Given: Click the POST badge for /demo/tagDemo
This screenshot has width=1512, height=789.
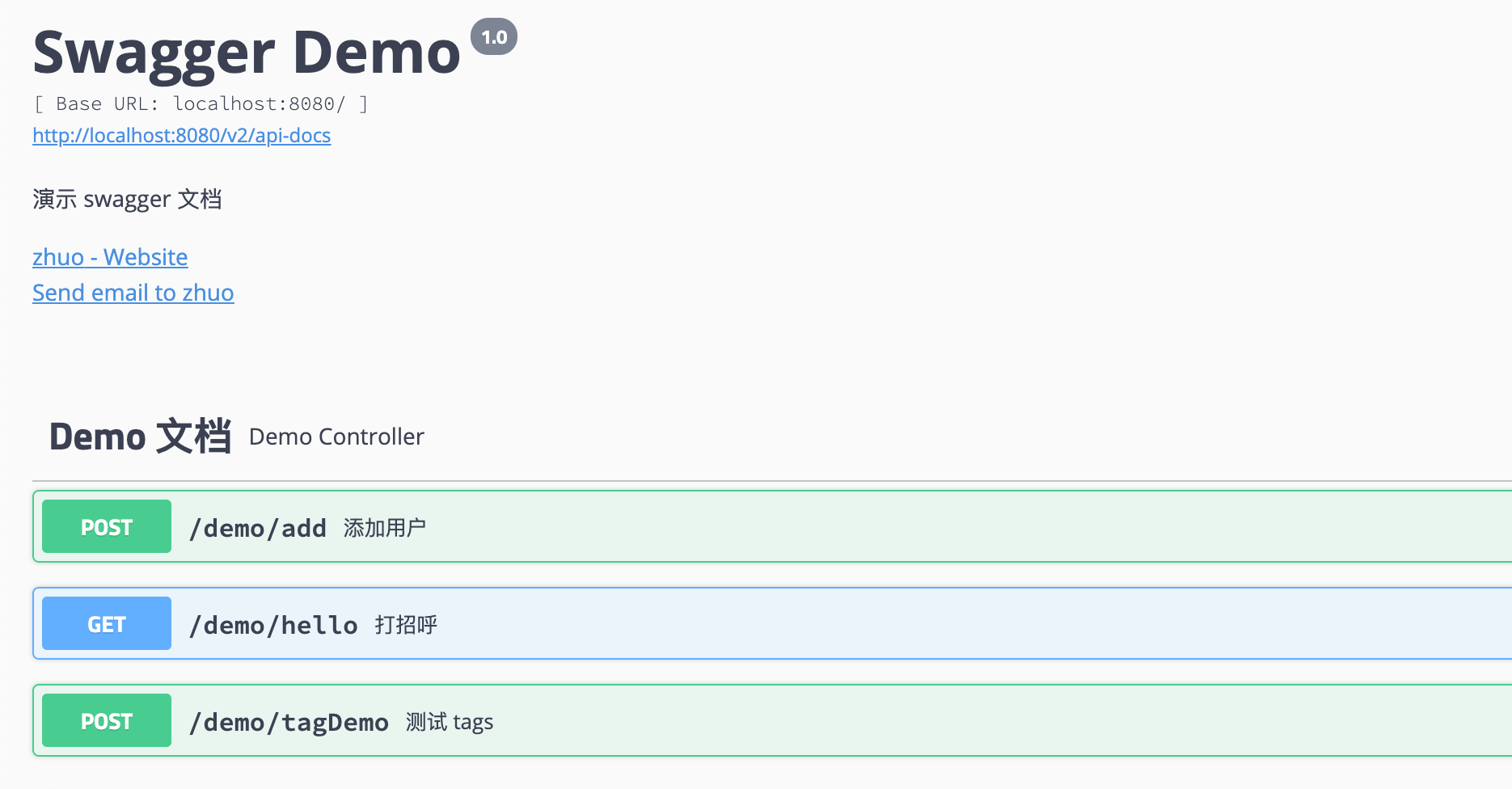Looking at the screenshot, I should [x=107, y=721].
